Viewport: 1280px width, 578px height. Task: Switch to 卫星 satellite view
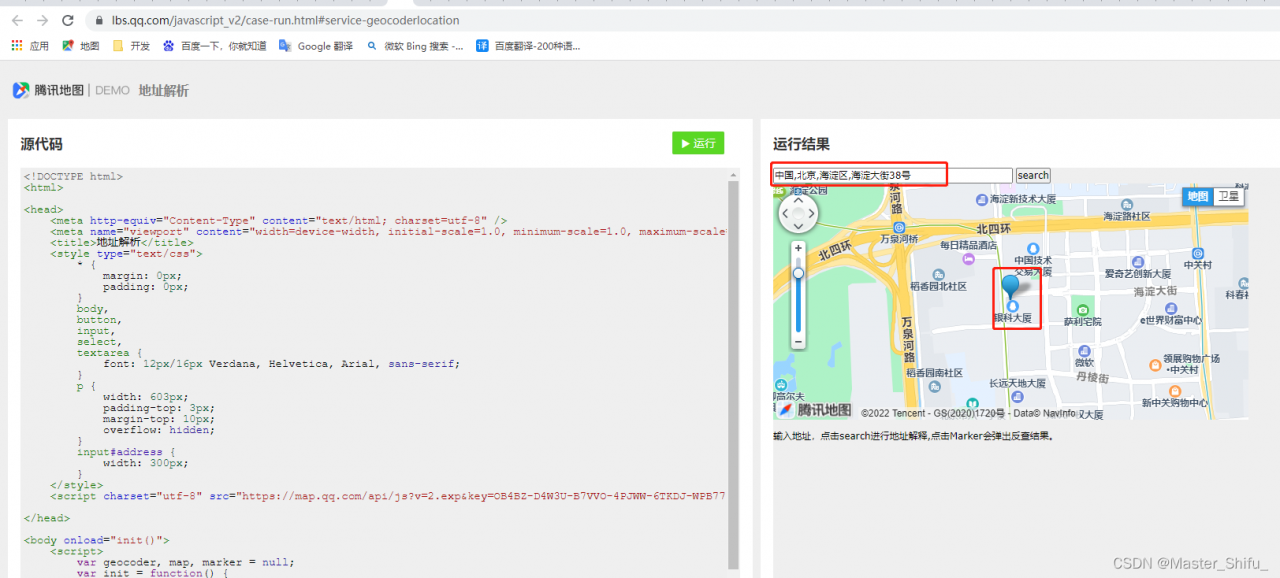coord(1228,196)
